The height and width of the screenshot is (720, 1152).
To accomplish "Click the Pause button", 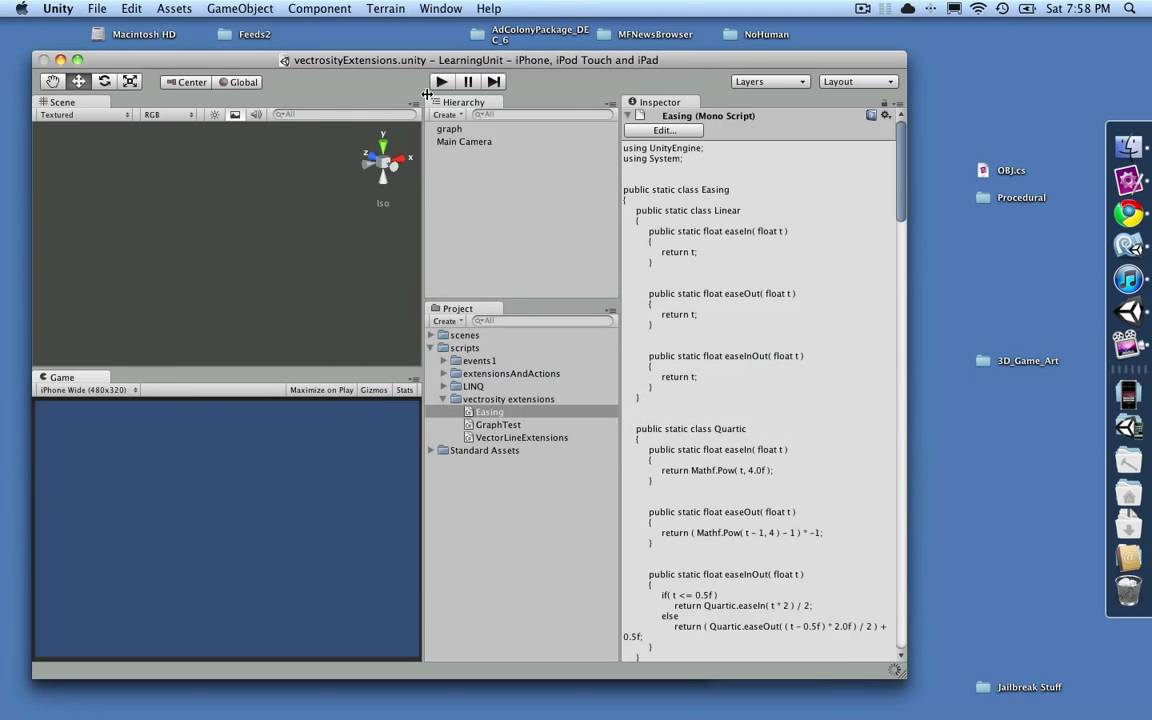I will (x=468, y=82).
